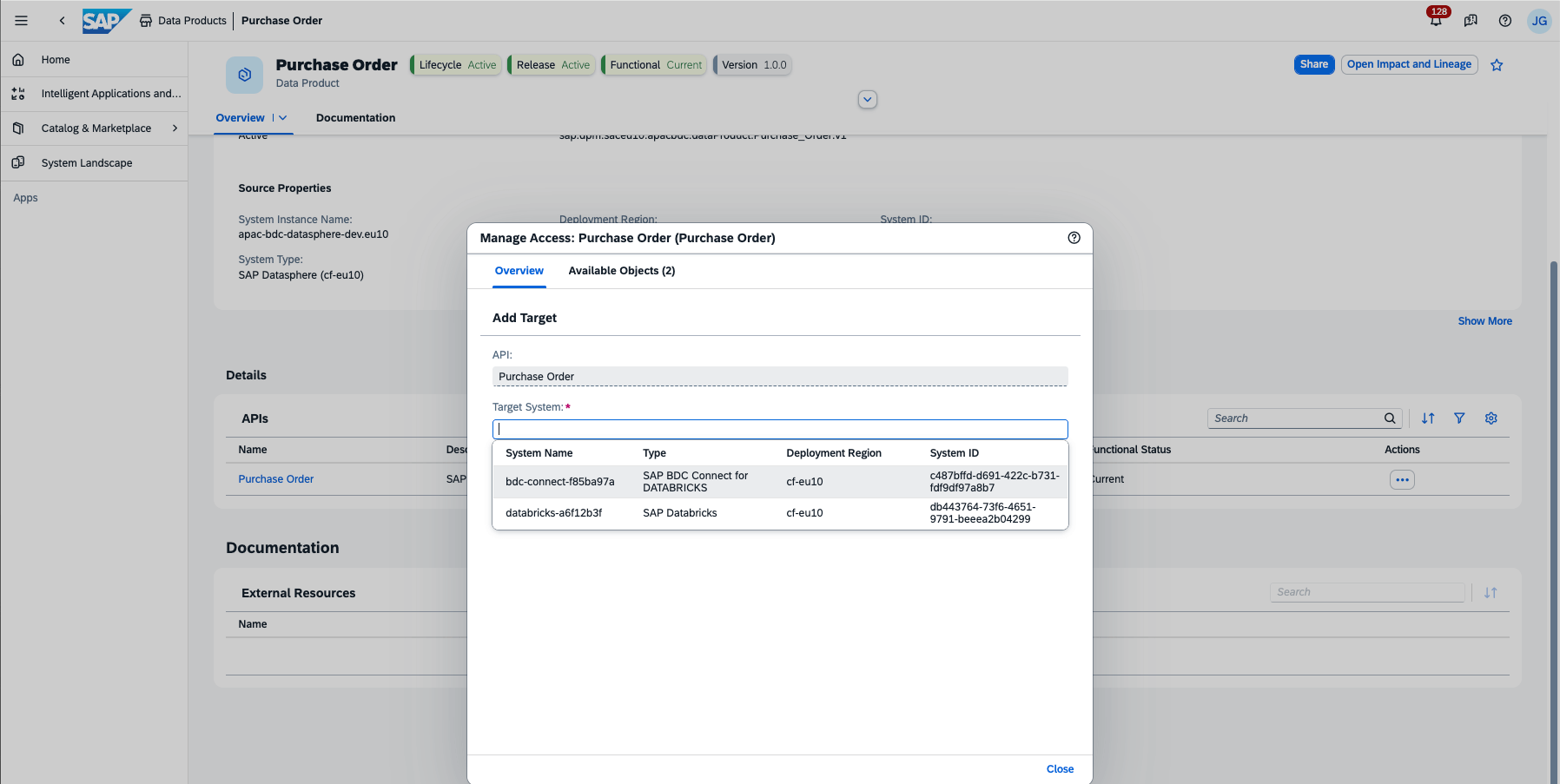Open notifications bell with 128 badge
This screenshot has width=1560, height=784.
(x=1436, y=21)
